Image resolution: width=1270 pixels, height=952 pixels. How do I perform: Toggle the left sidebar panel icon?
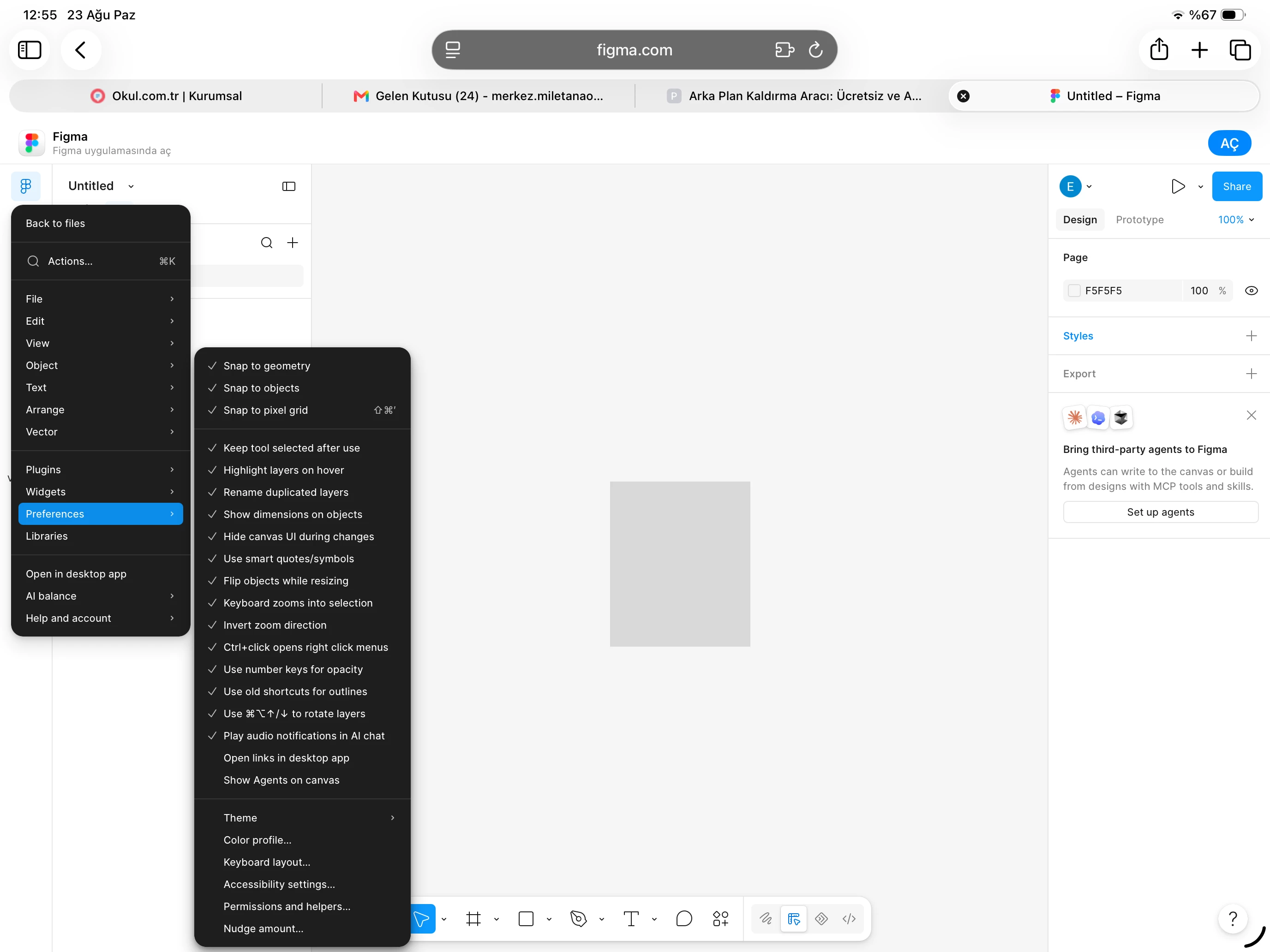click(289, 186)
